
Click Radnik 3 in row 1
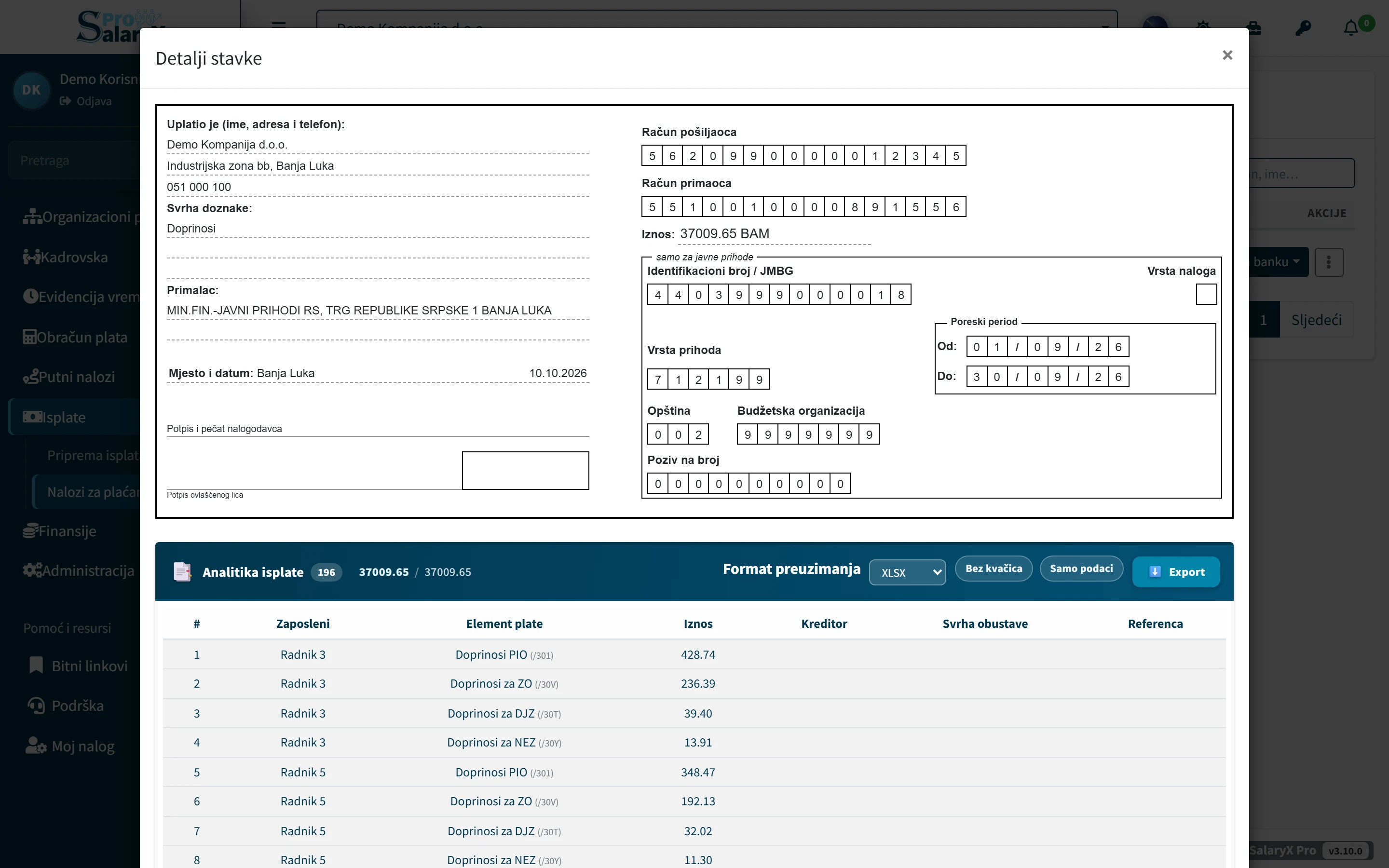302,655
